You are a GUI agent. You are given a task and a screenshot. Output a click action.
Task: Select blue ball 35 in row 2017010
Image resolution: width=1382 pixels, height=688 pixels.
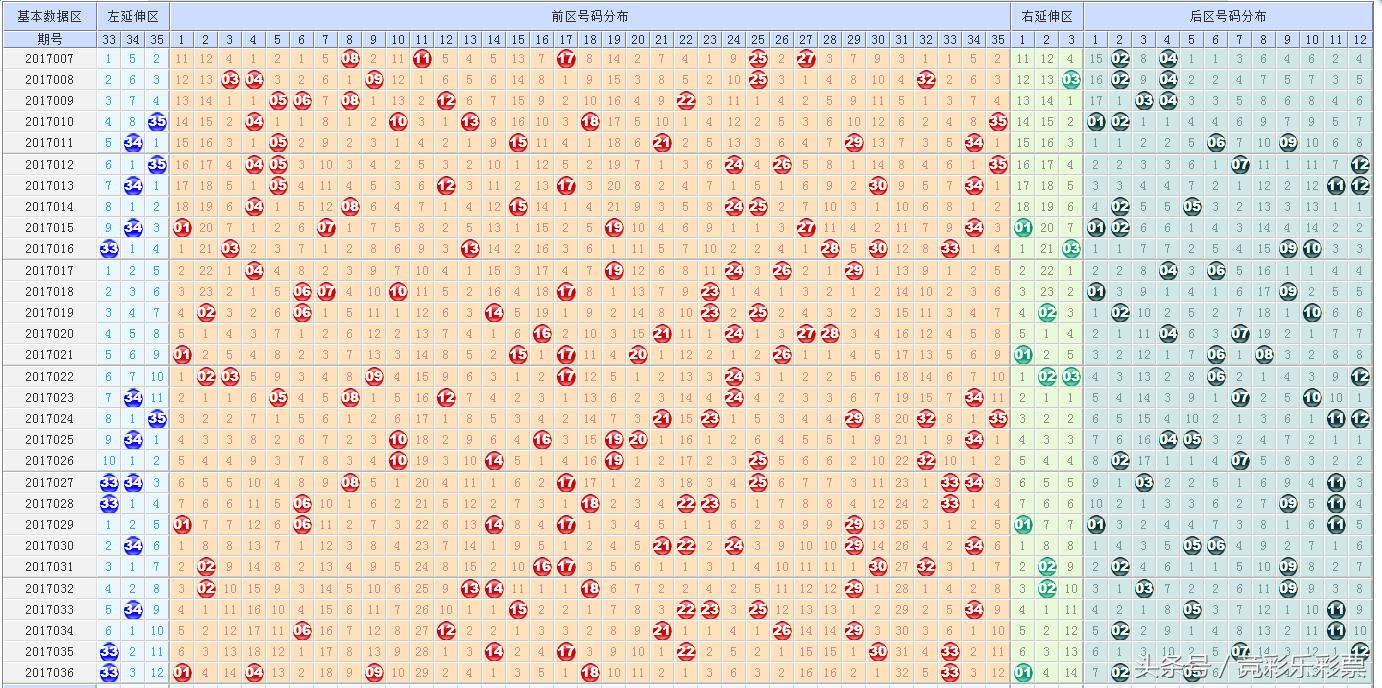(157, 122)
